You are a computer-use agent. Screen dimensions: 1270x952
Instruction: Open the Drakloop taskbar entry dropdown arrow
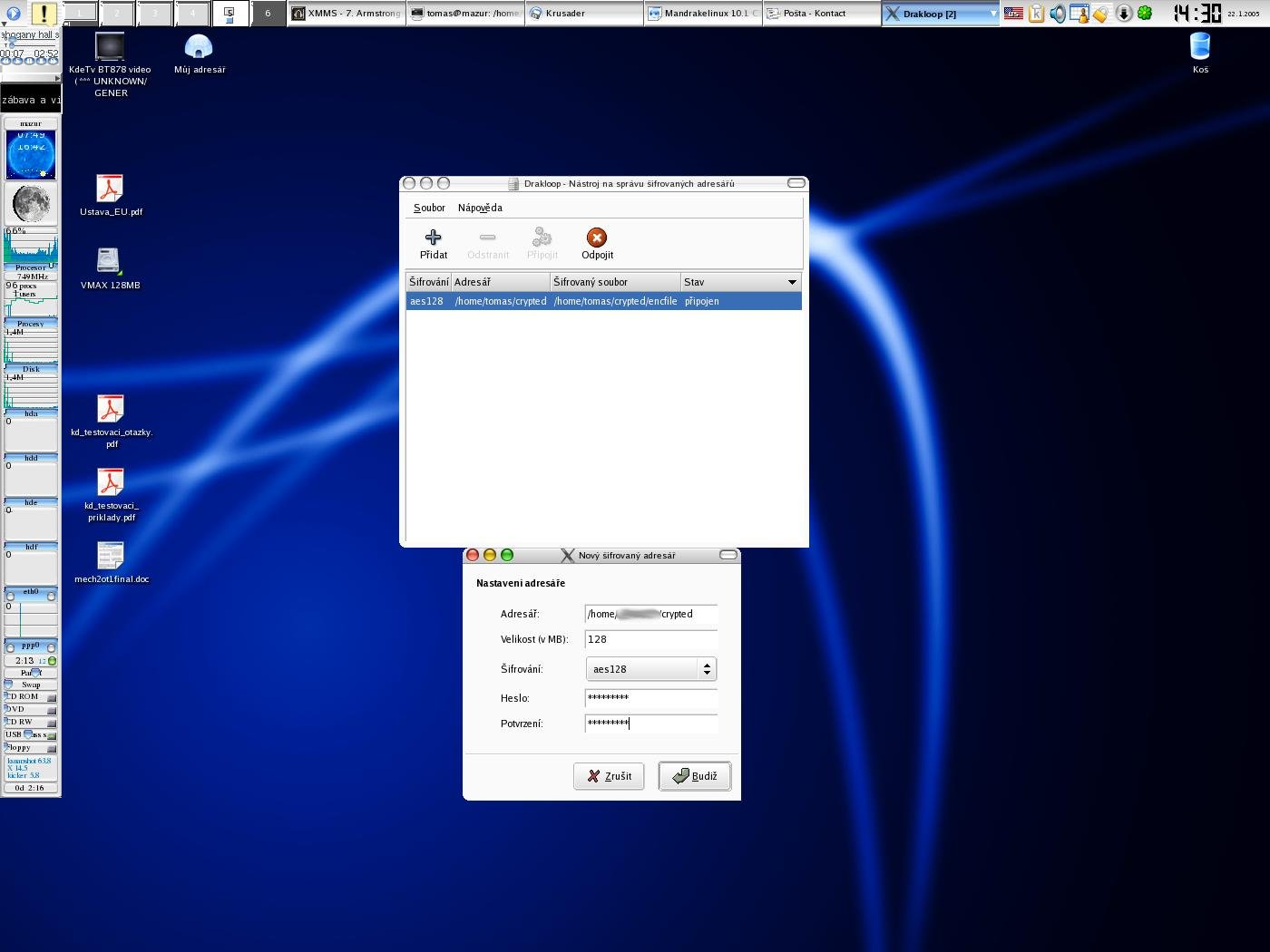pyautogui.click(x=992, y=14)
